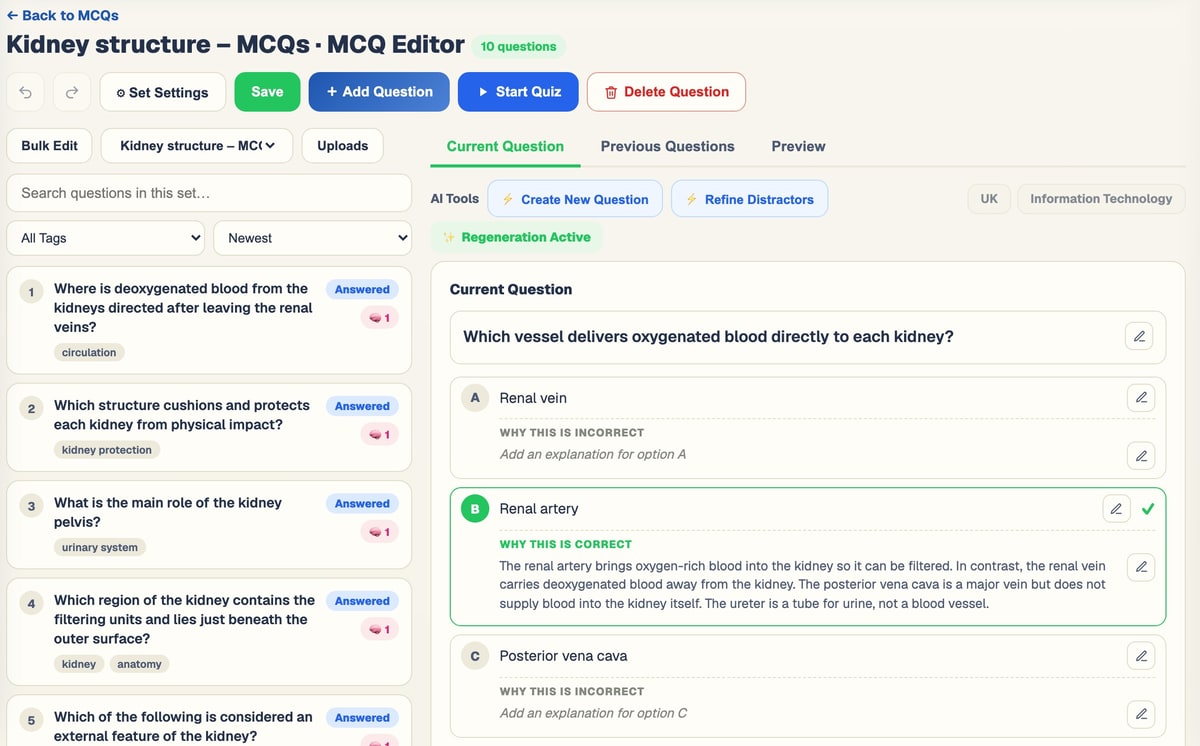Edit option C Posterior vena cava text
This screenshot has width=1200, height=746.
pos(1141,656)
